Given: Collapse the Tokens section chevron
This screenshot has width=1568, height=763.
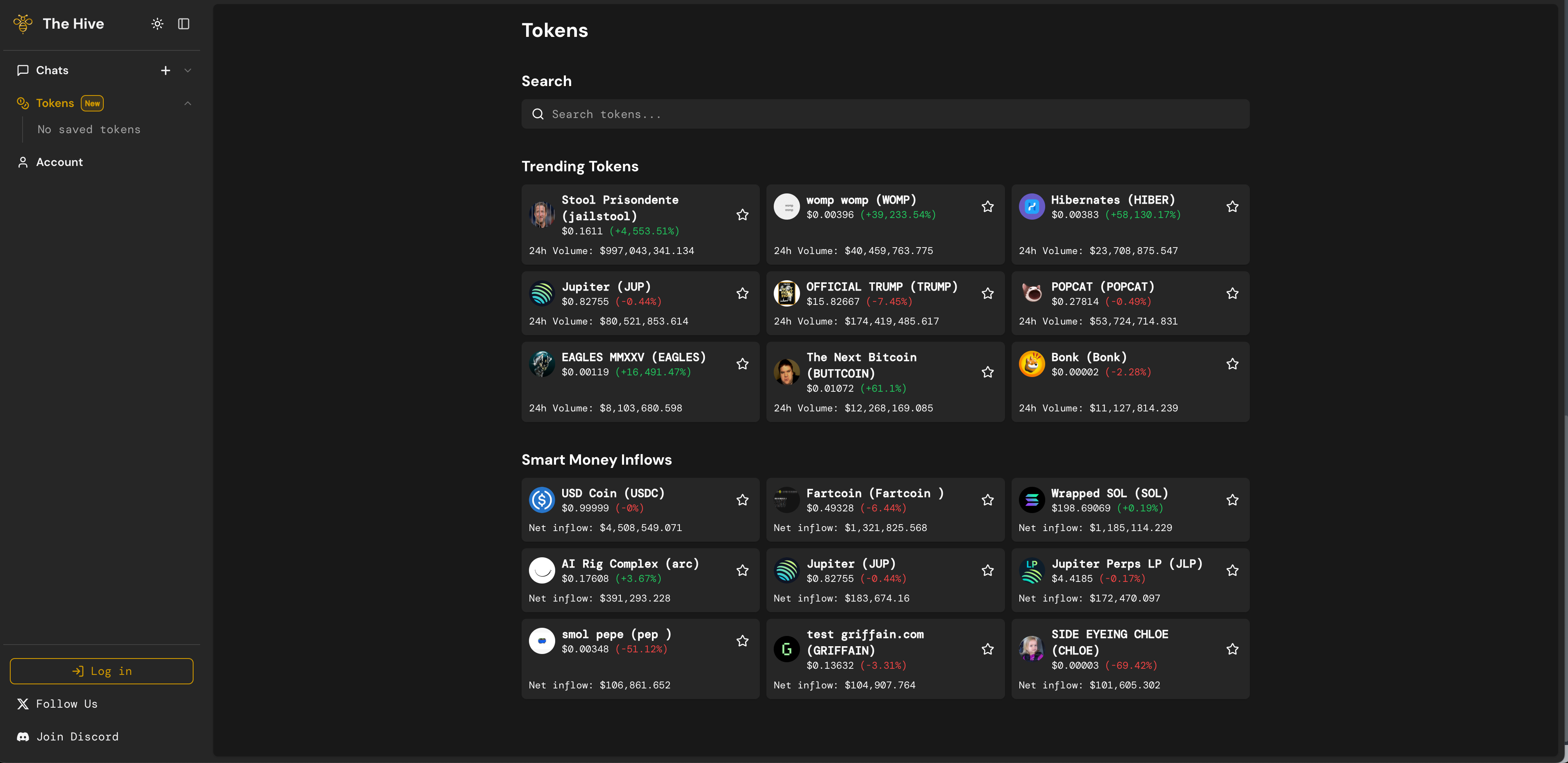Looking at the screenshot, I should click(187, 103).
